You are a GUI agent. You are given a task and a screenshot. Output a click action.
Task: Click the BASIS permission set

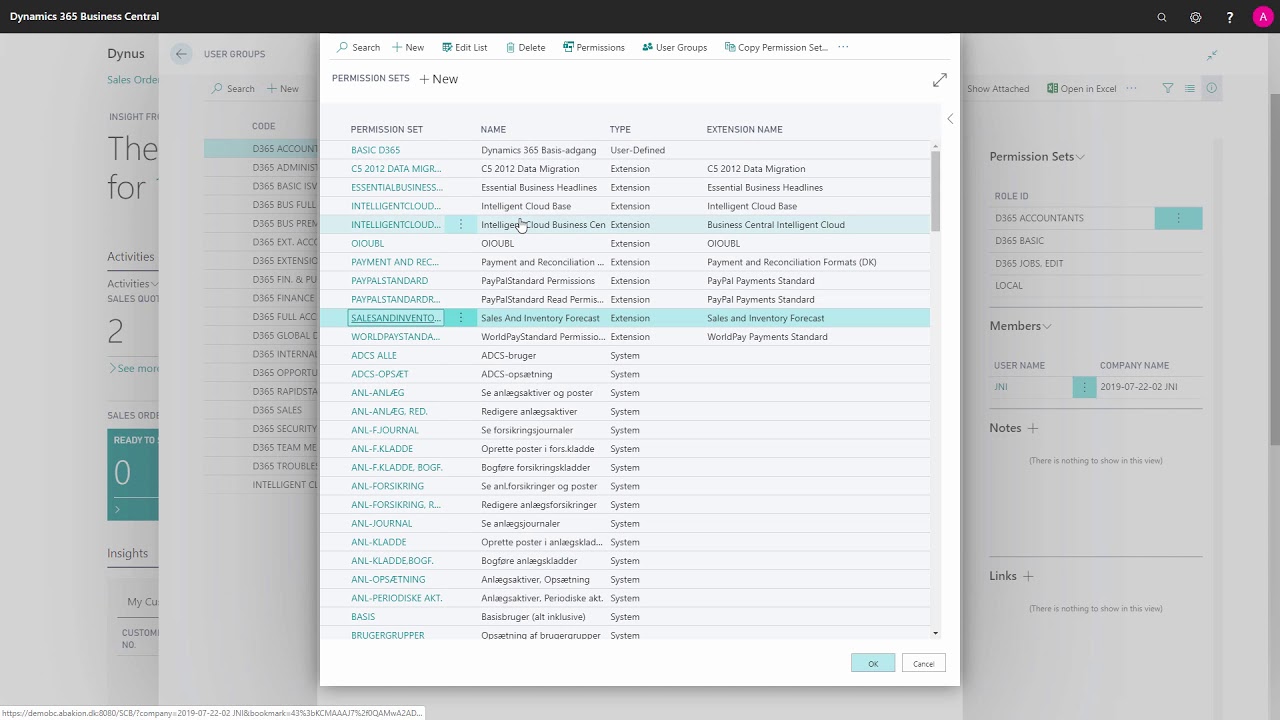[x=363, y=617]
